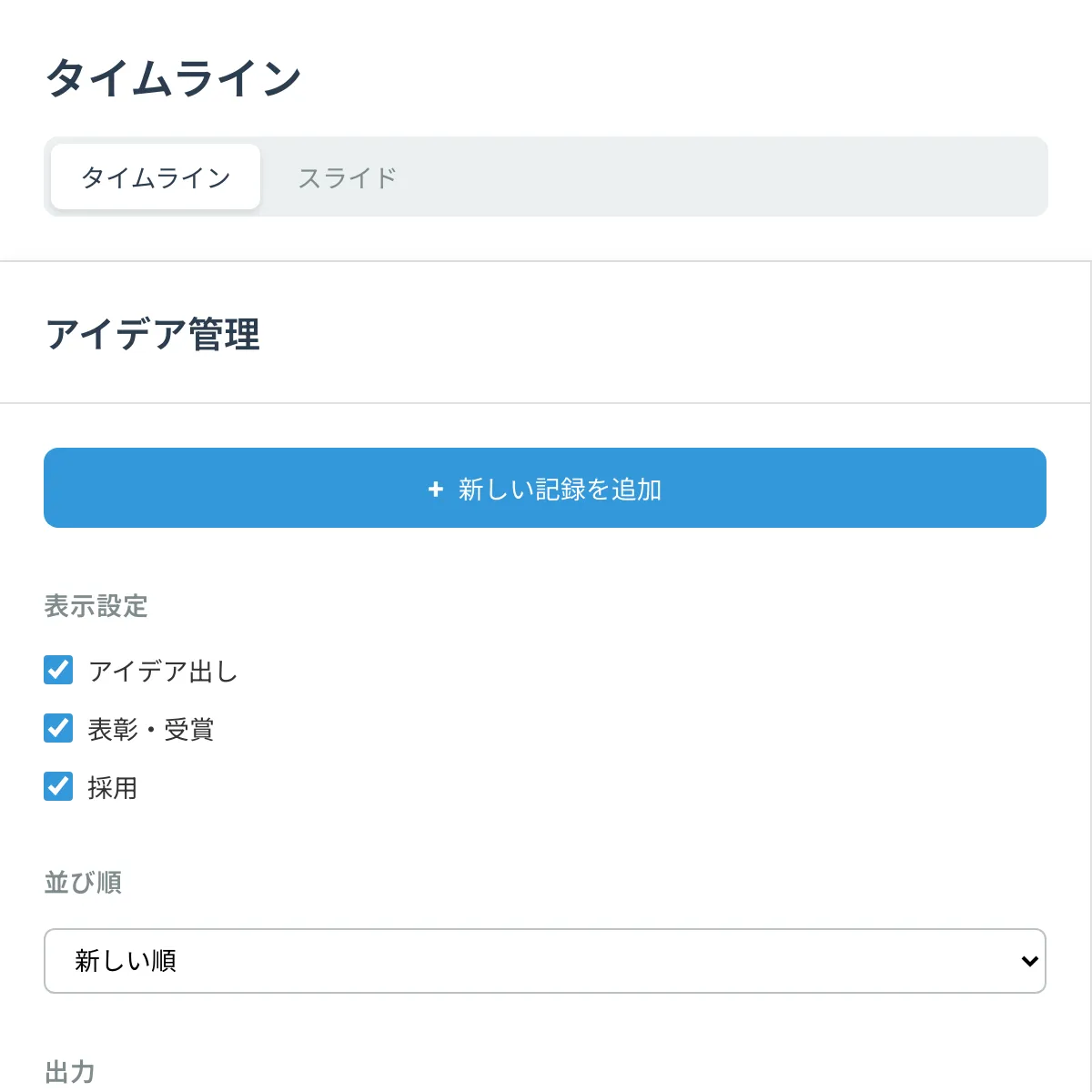Disable the 採用 checkbox
Screen dimensions: 1092x1092
58,787
